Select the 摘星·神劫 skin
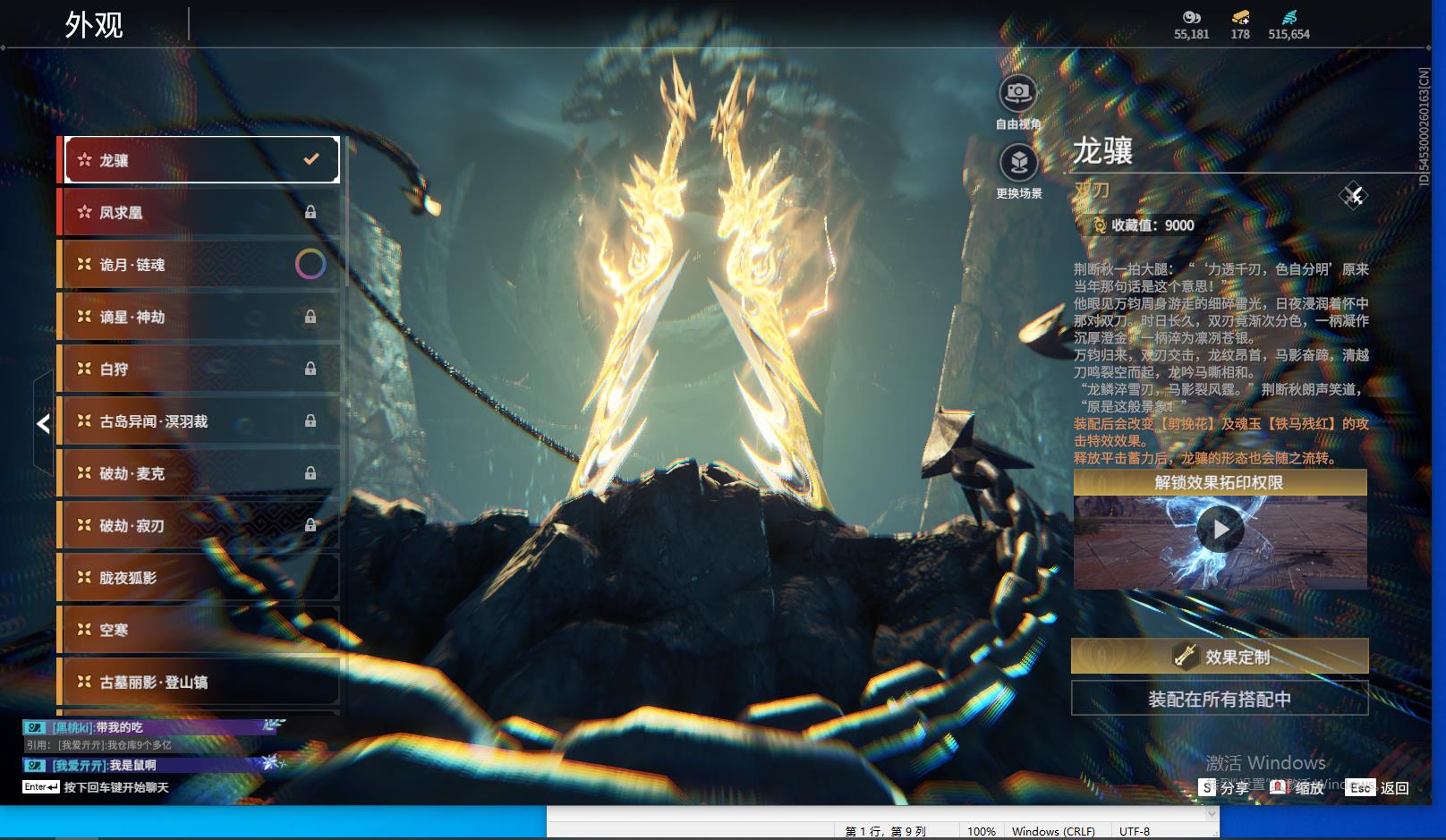The image size is (1446, 840). coord(199,317)
